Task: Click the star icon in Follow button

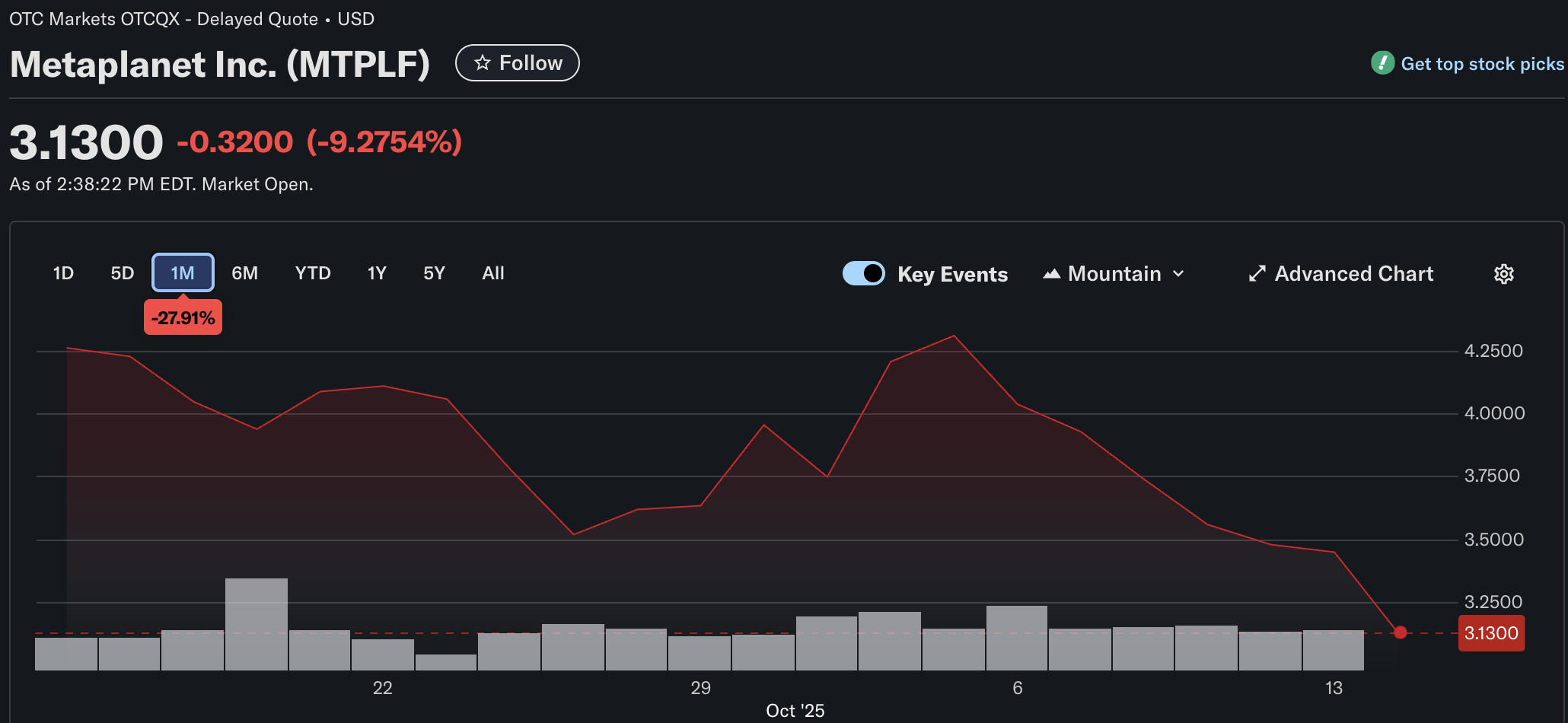Action: pyautogui.click(x=483, y=63)
